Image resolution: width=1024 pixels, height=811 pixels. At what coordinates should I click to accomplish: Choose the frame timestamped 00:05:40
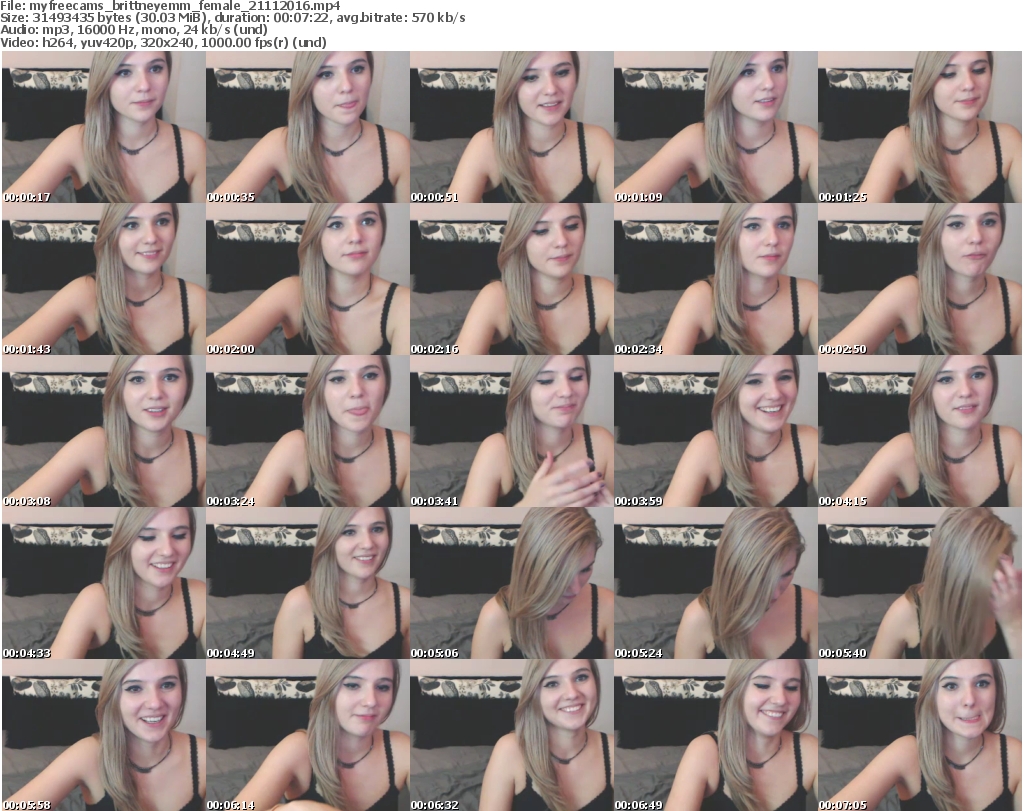pyautogui.click(x=920, y=583)
